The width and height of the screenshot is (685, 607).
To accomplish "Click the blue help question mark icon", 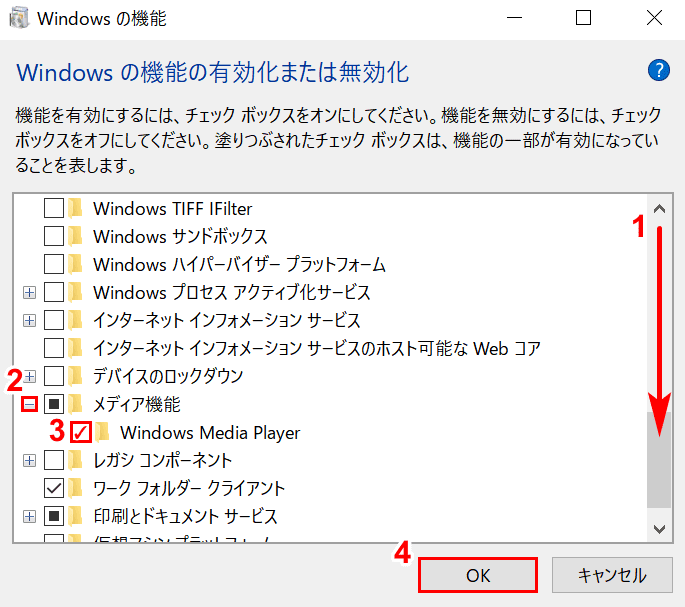I will 659,70.
